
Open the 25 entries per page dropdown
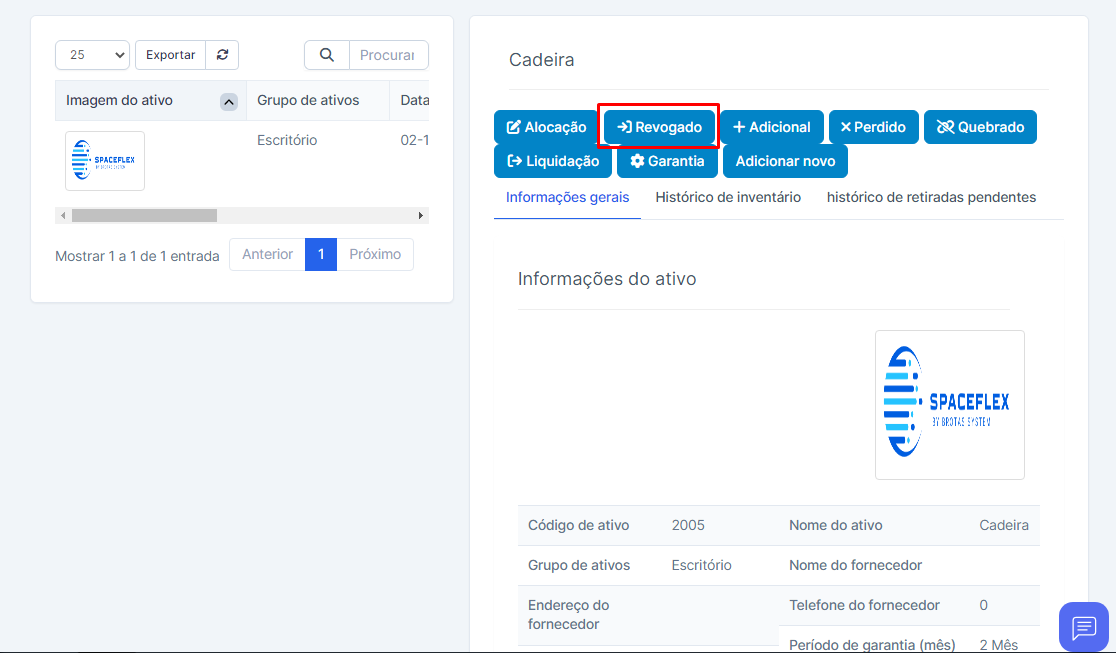pos(92,55)
